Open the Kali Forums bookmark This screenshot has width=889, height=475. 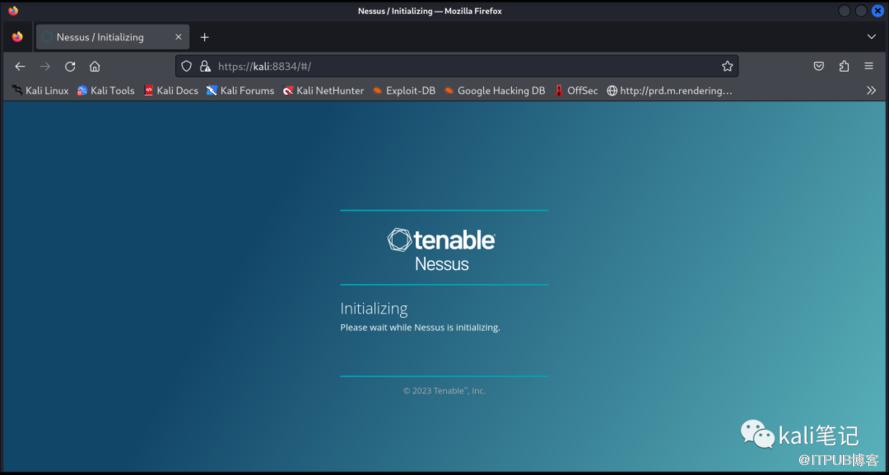click(240, 90)
